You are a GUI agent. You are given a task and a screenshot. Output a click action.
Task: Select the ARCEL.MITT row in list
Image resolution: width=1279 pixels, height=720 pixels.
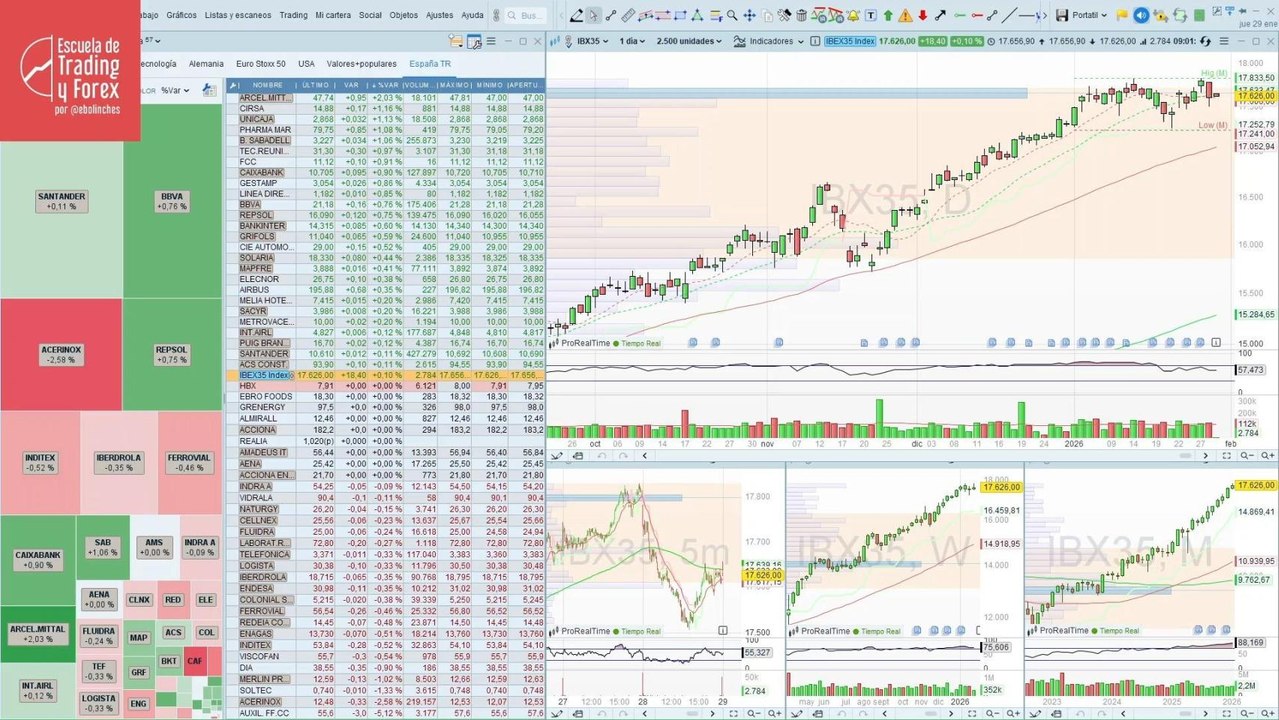(x=386, y=97)
